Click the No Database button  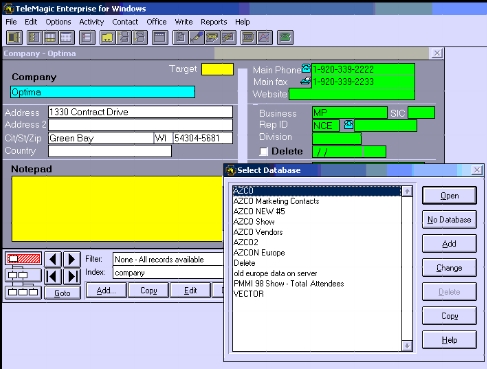[449, 220]
